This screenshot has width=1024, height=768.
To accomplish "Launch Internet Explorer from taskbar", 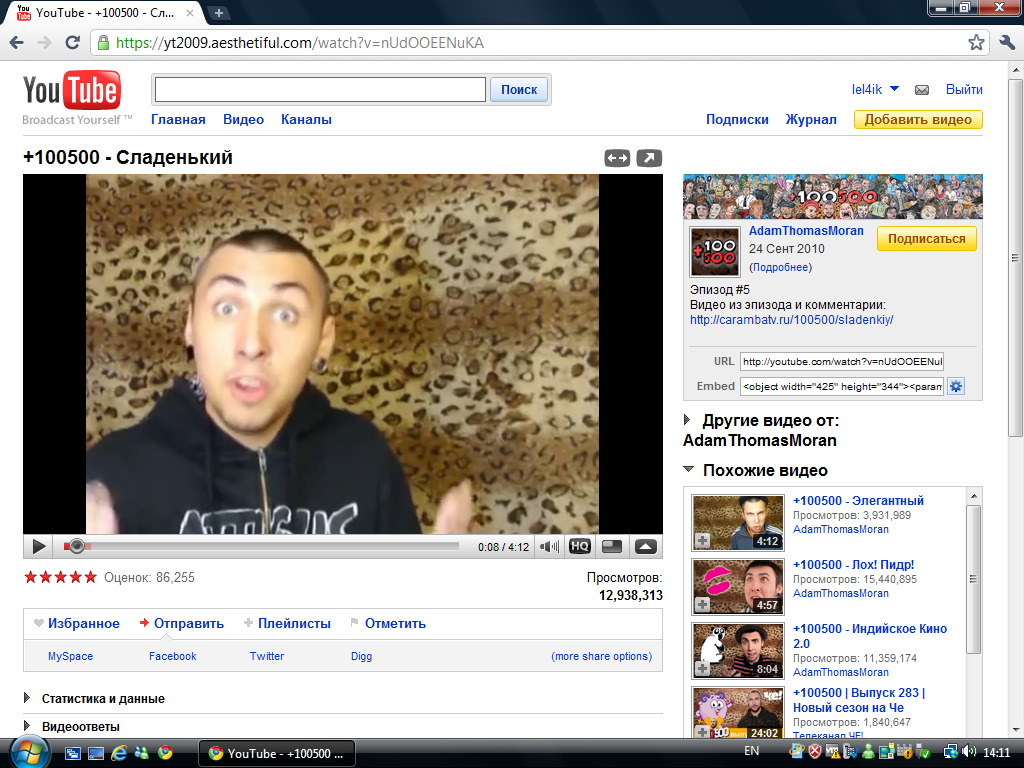I will point(119,753).
